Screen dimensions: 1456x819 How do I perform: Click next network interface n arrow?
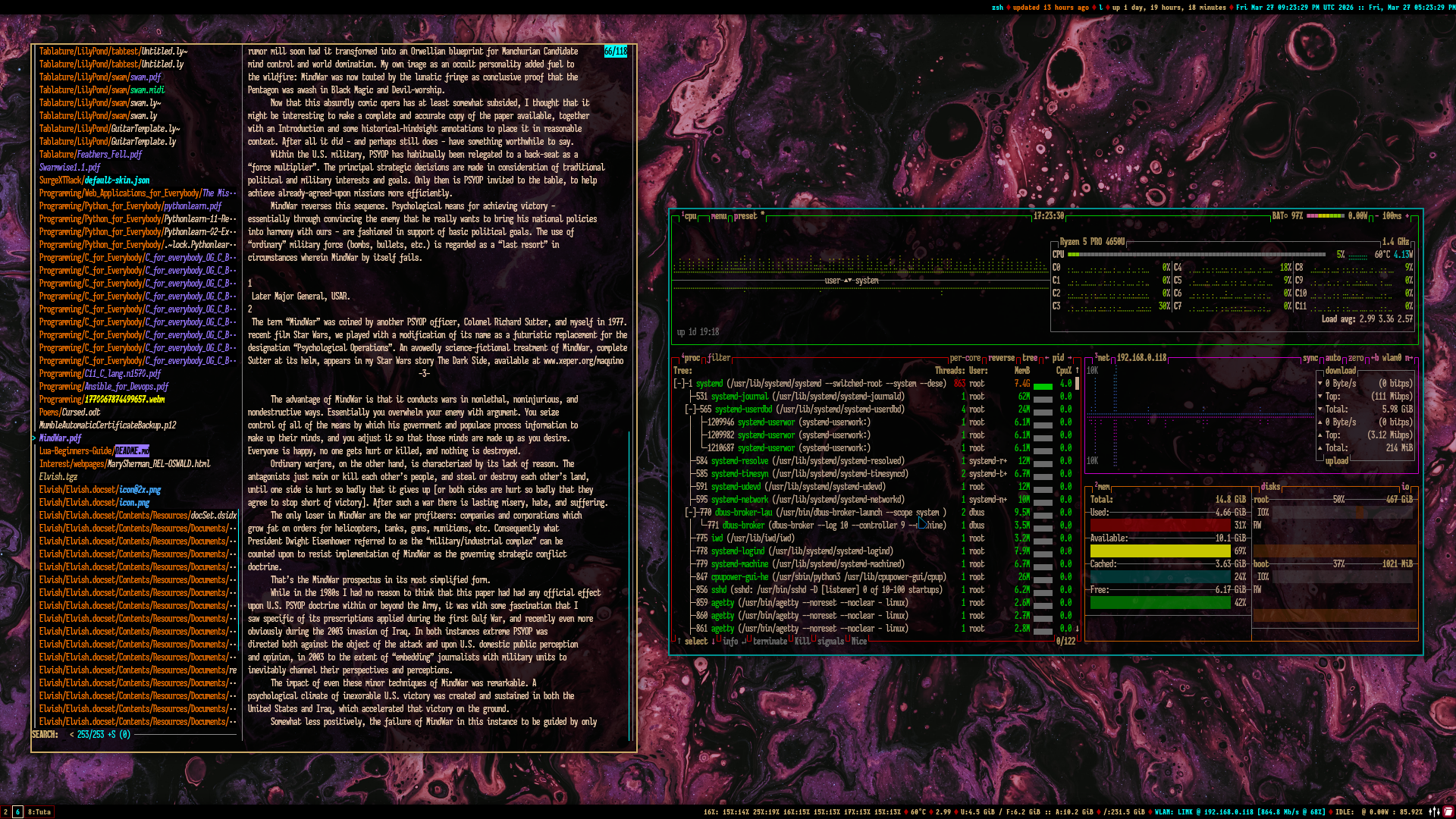1408,358
